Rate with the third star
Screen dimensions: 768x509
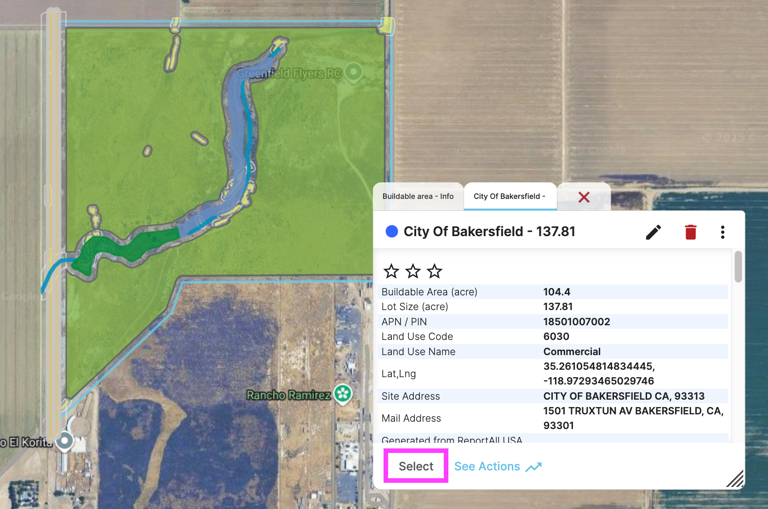click(x=434, y=271)
